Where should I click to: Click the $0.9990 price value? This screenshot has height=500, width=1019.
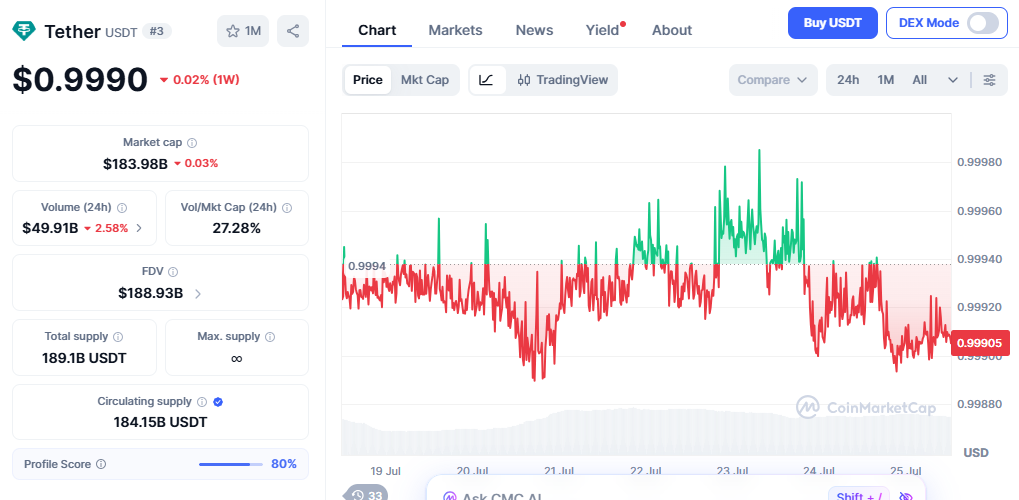(x=81, y=79)
